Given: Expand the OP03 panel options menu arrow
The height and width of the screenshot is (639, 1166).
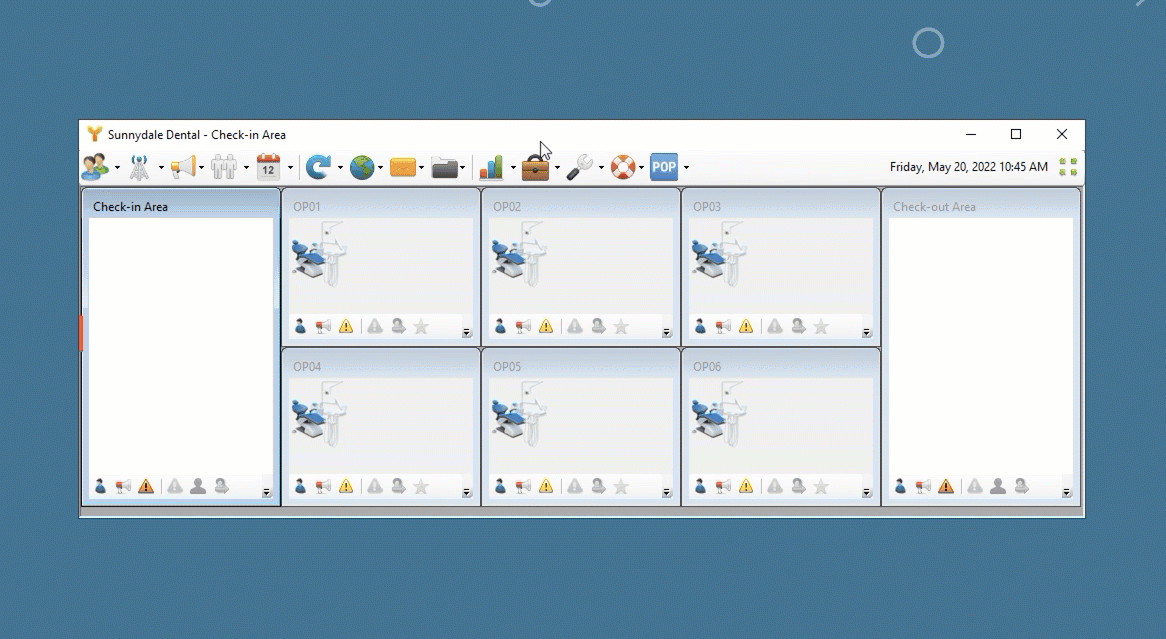Looking at the screenshot, I should tap(866, 333).
